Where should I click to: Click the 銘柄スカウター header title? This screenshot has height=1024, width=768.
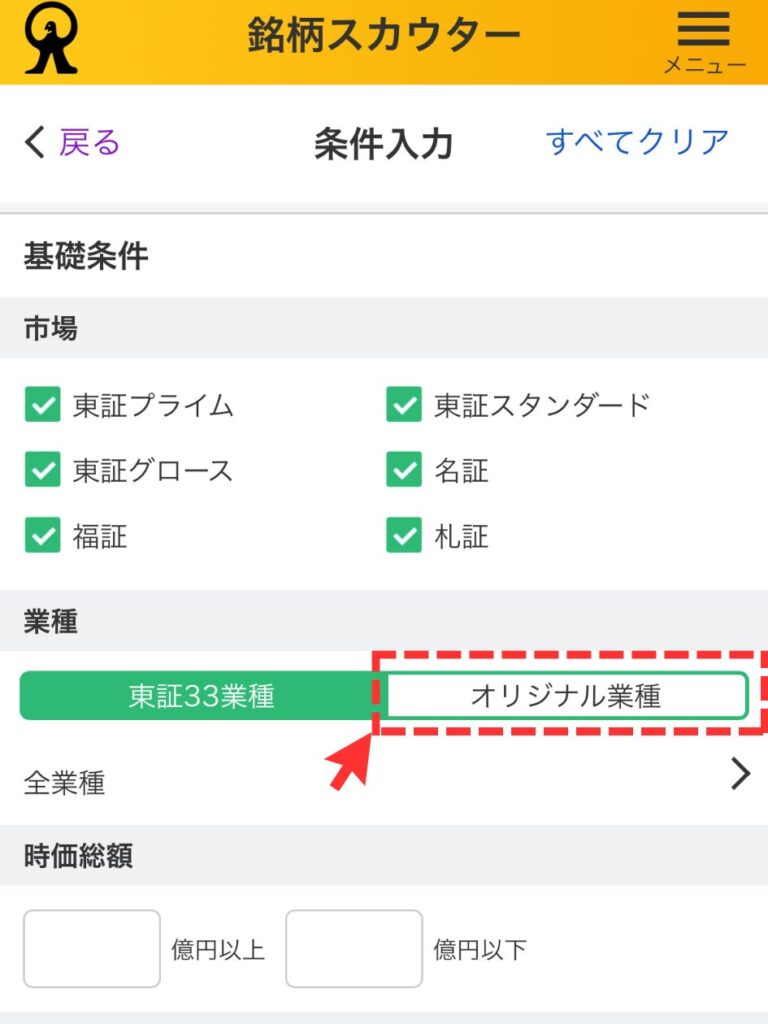coord(384,36)
